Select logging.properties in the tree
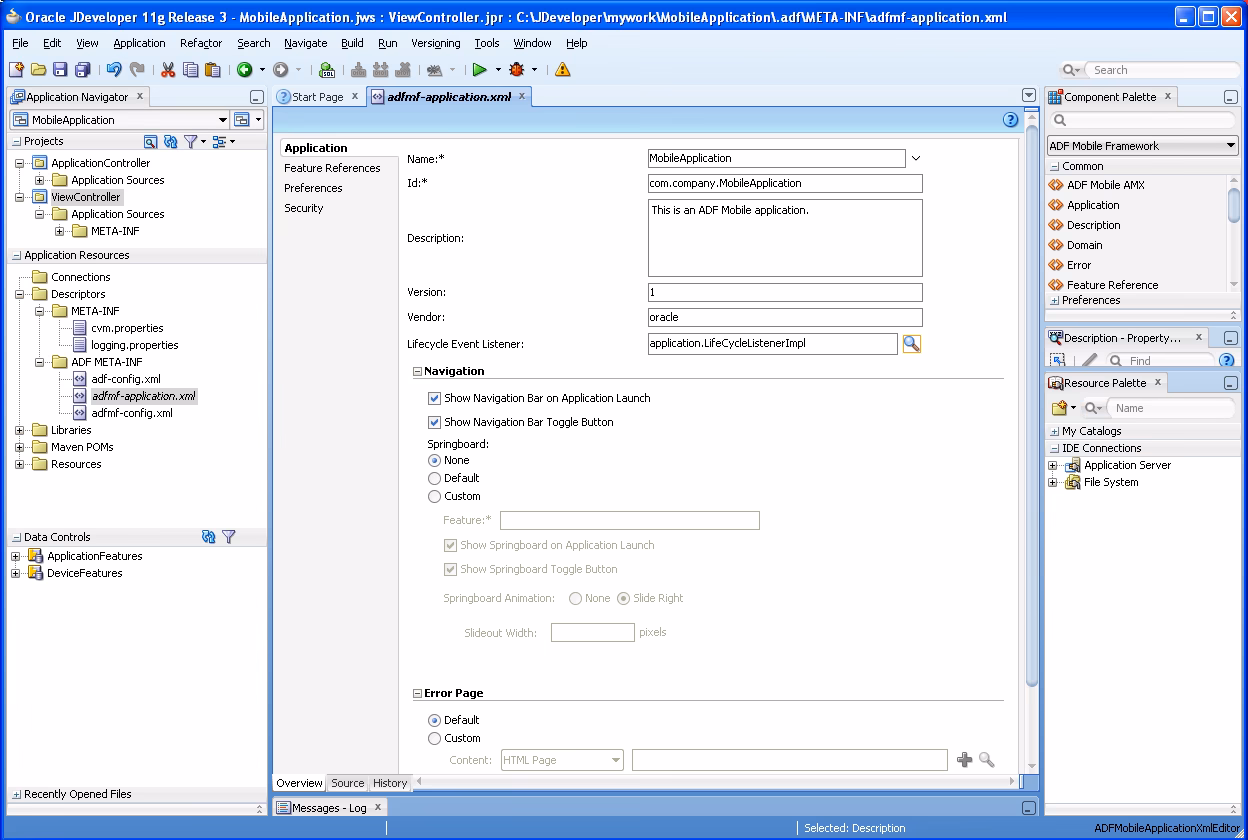Screen dimensions: 1248x840 135,345
